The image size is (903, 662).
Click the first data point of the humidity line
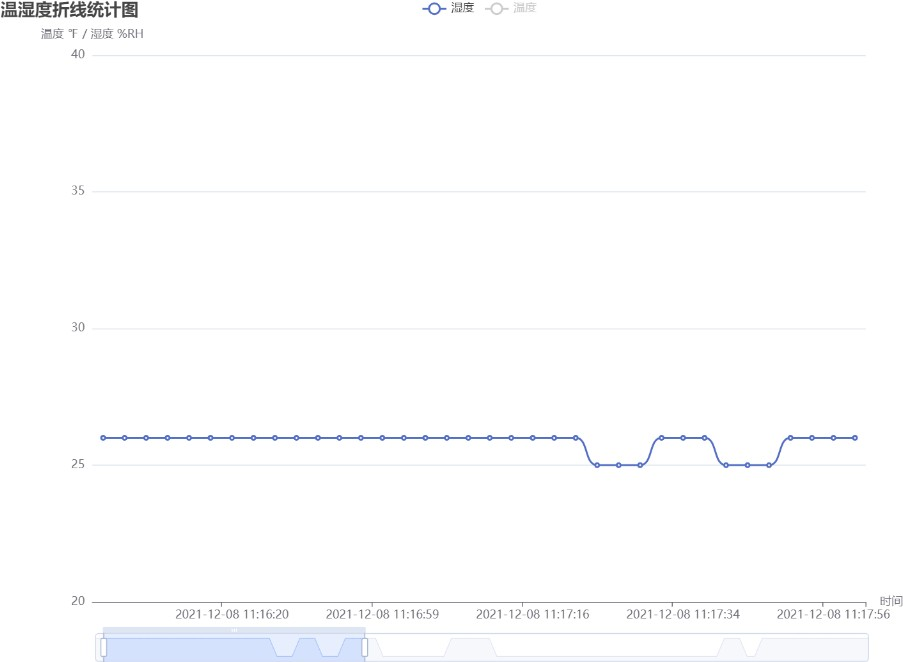pos(104,438)
